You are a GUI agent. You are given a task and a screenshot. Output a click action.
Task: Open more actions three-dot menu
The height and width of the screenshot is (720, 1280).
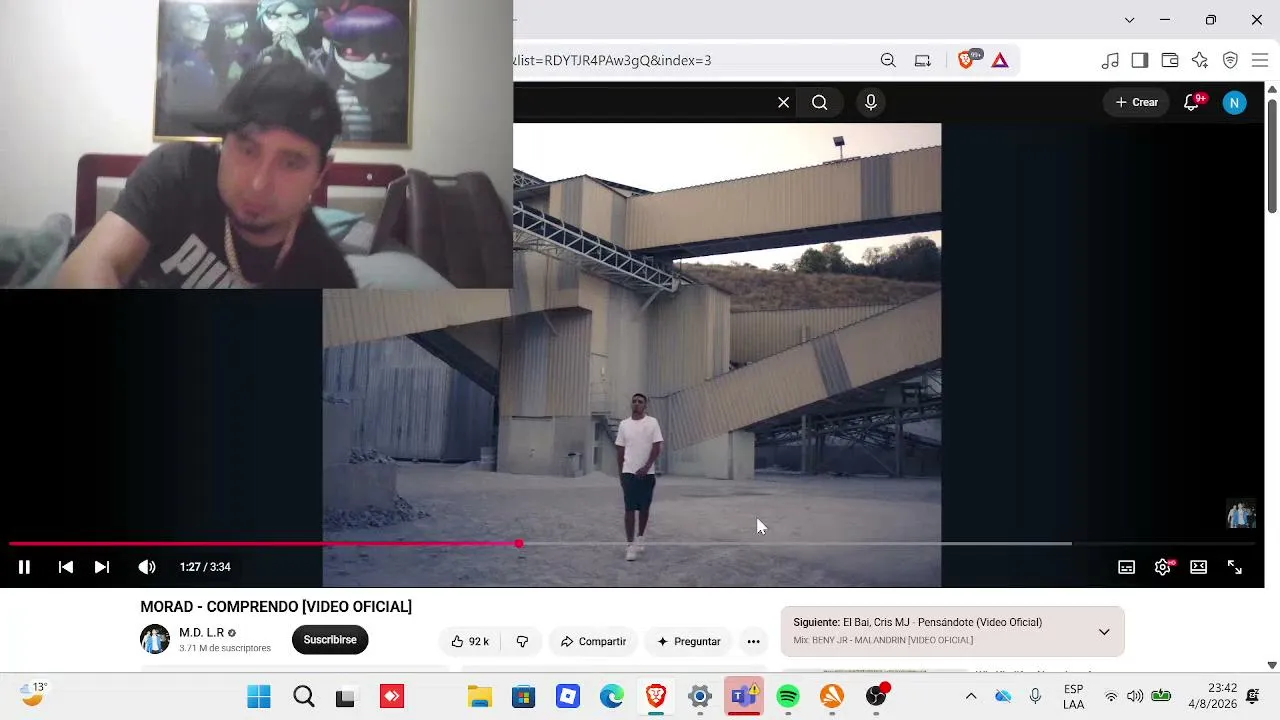tap(754, 641)
